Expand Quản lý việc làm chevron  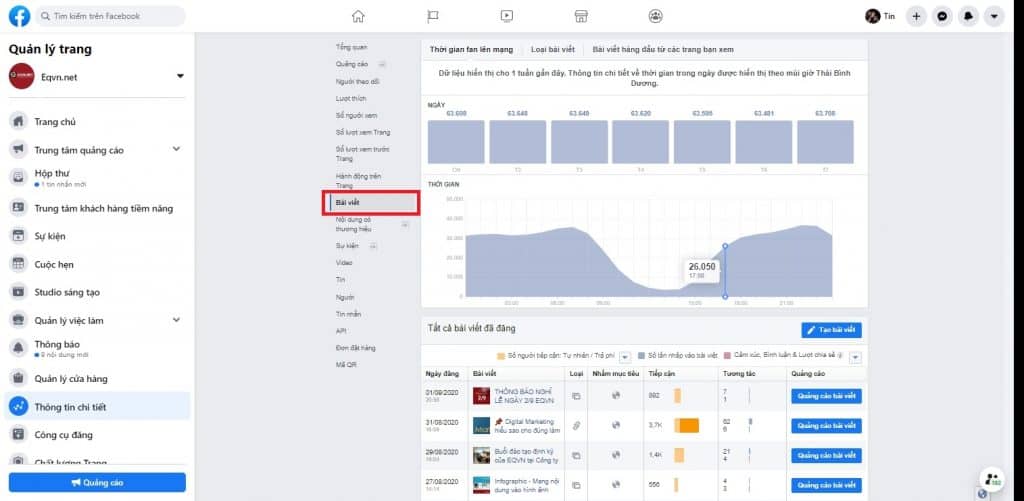[176, 320]
